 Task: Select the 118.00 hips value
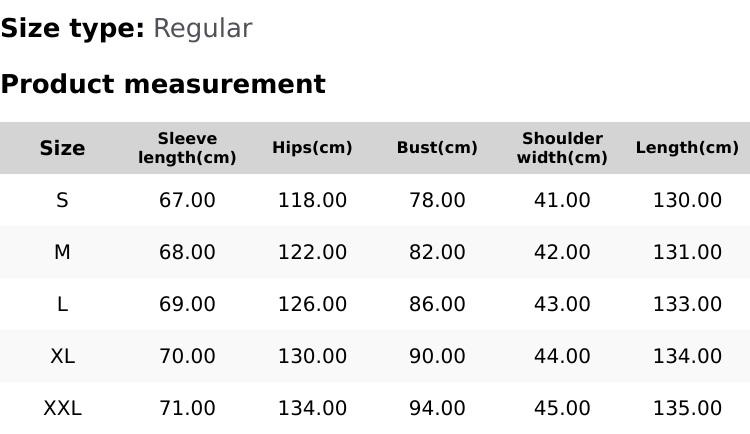pos(312,200)
